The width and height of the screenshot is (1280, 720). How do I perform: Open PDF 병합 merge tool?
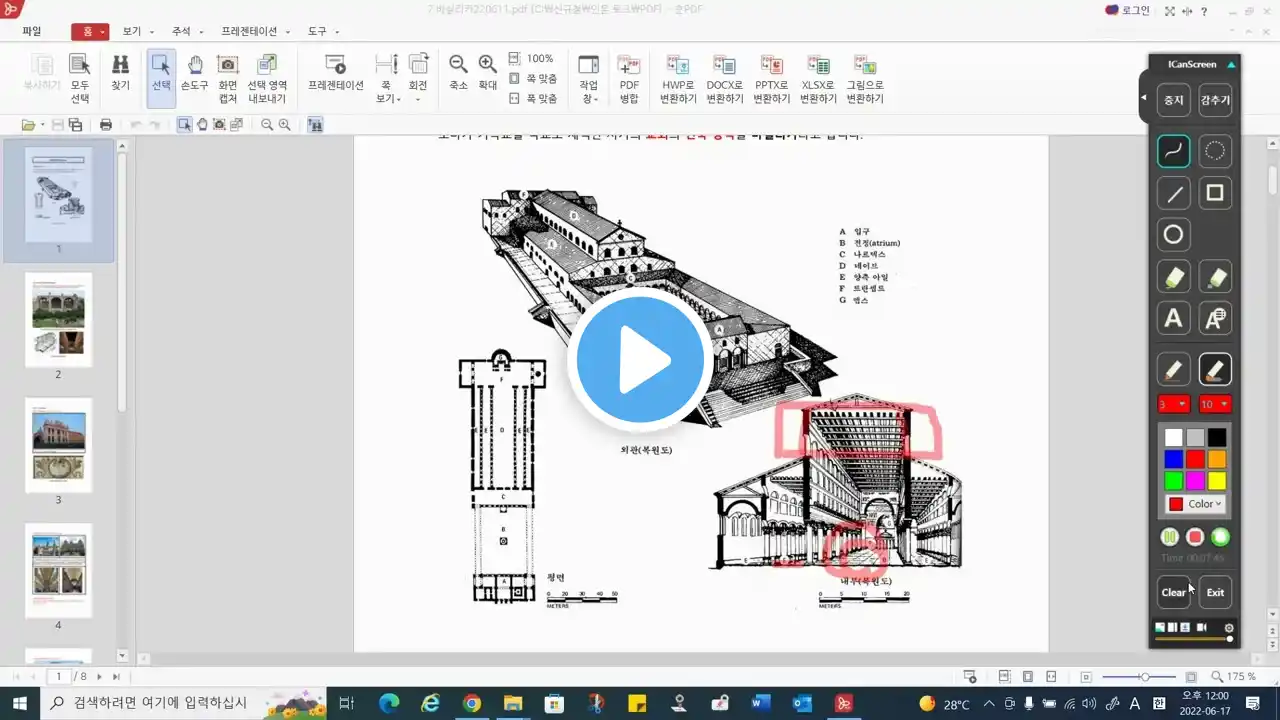[x=629, y=78]
